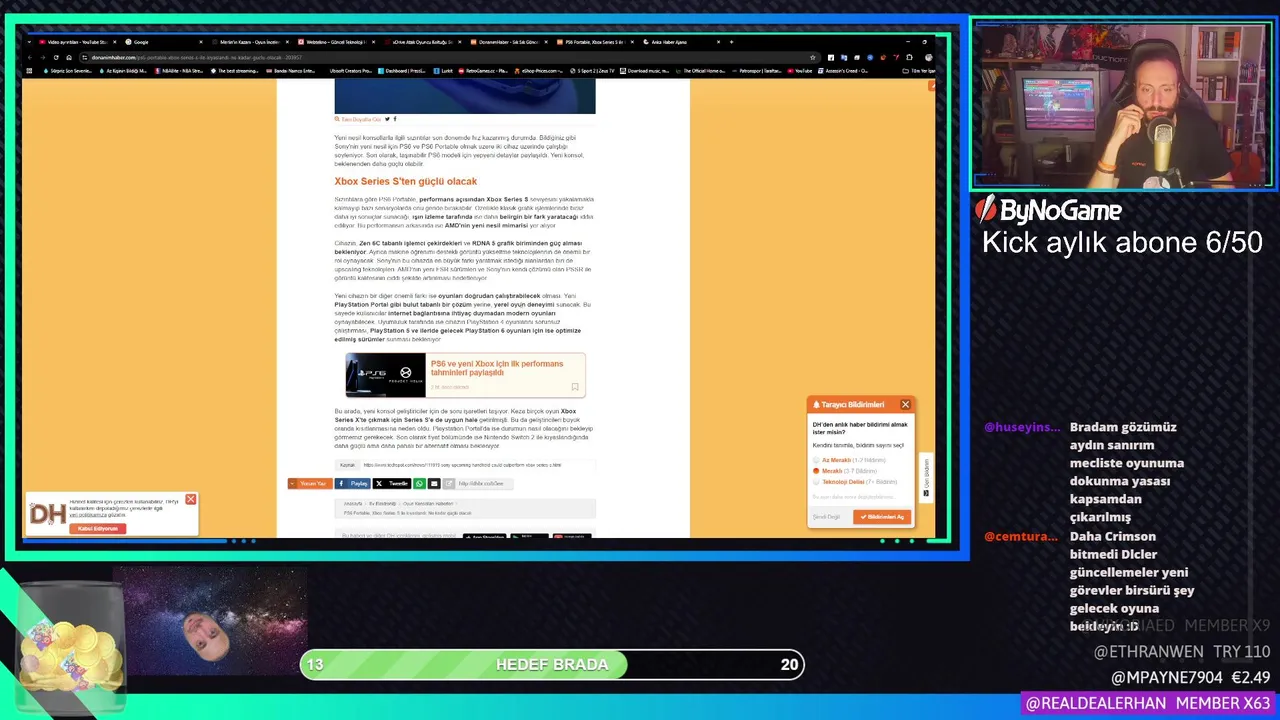The width and height of the screenshot is (1280, 720).
Task: Switch to the Webtekno tab
Action: click(337, 42)
